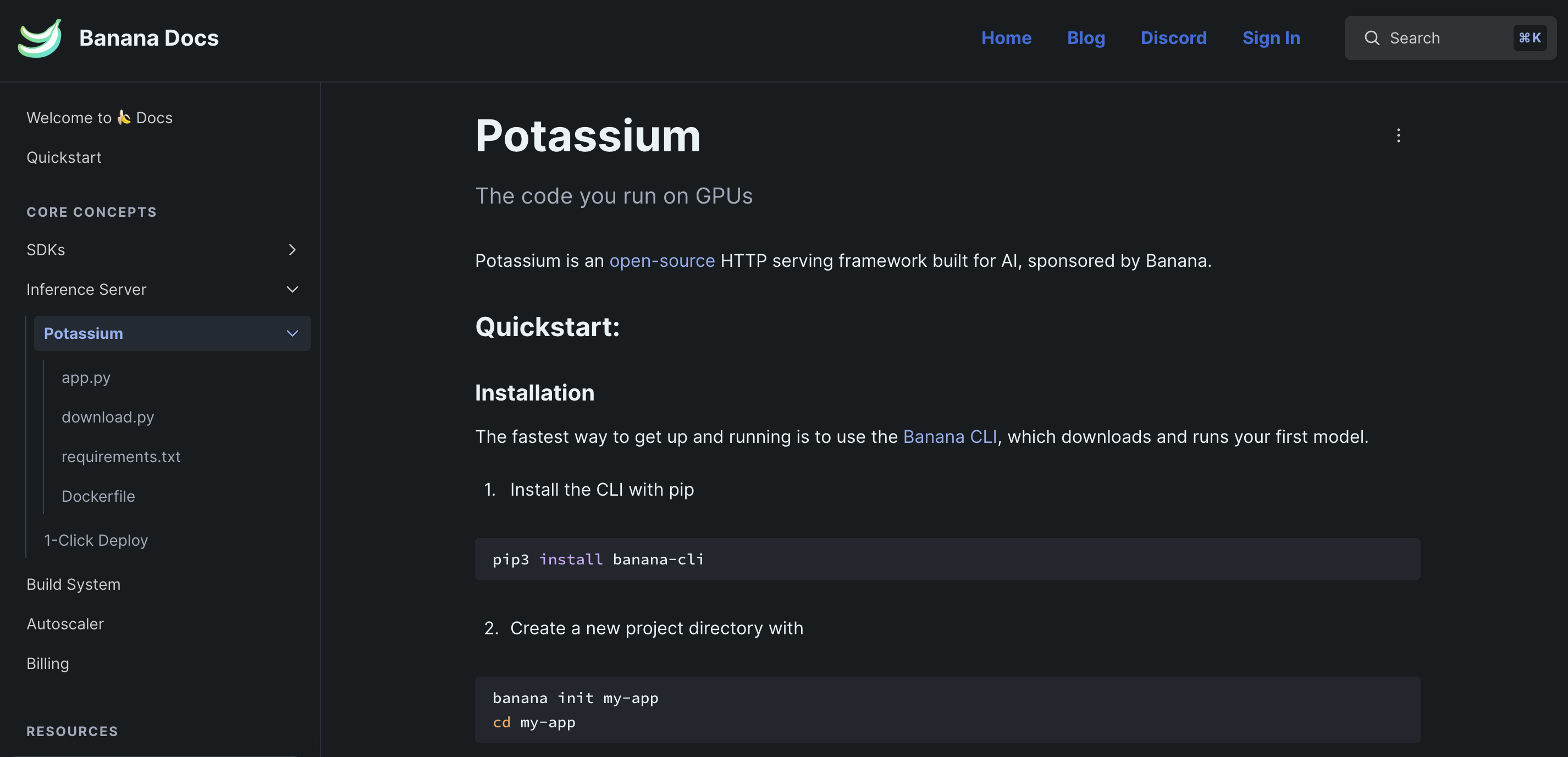Open app.py in the sidebar
The width and height of the screenshot is (1568, 757).
coord(86,377)
